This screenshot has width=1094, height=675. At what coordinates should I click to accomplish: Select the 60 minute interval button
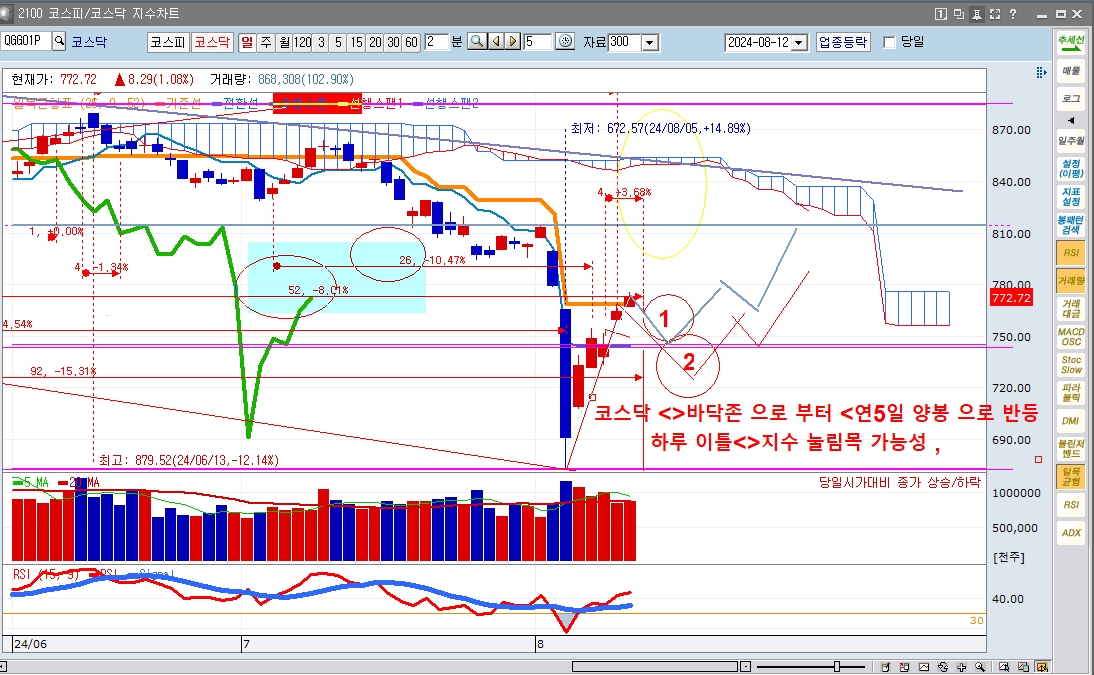(412, 42)
